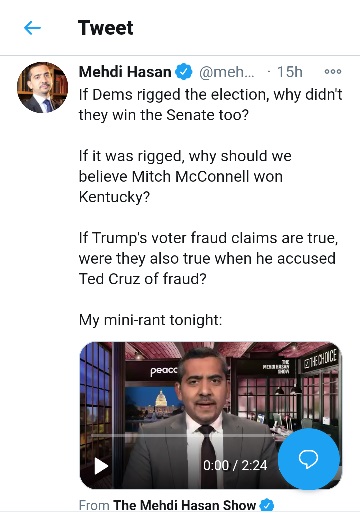360x522 pixels.
Task: Select the tweet text about Mitch McConnell
Action: pyautogui.click(x=185, y=176)
